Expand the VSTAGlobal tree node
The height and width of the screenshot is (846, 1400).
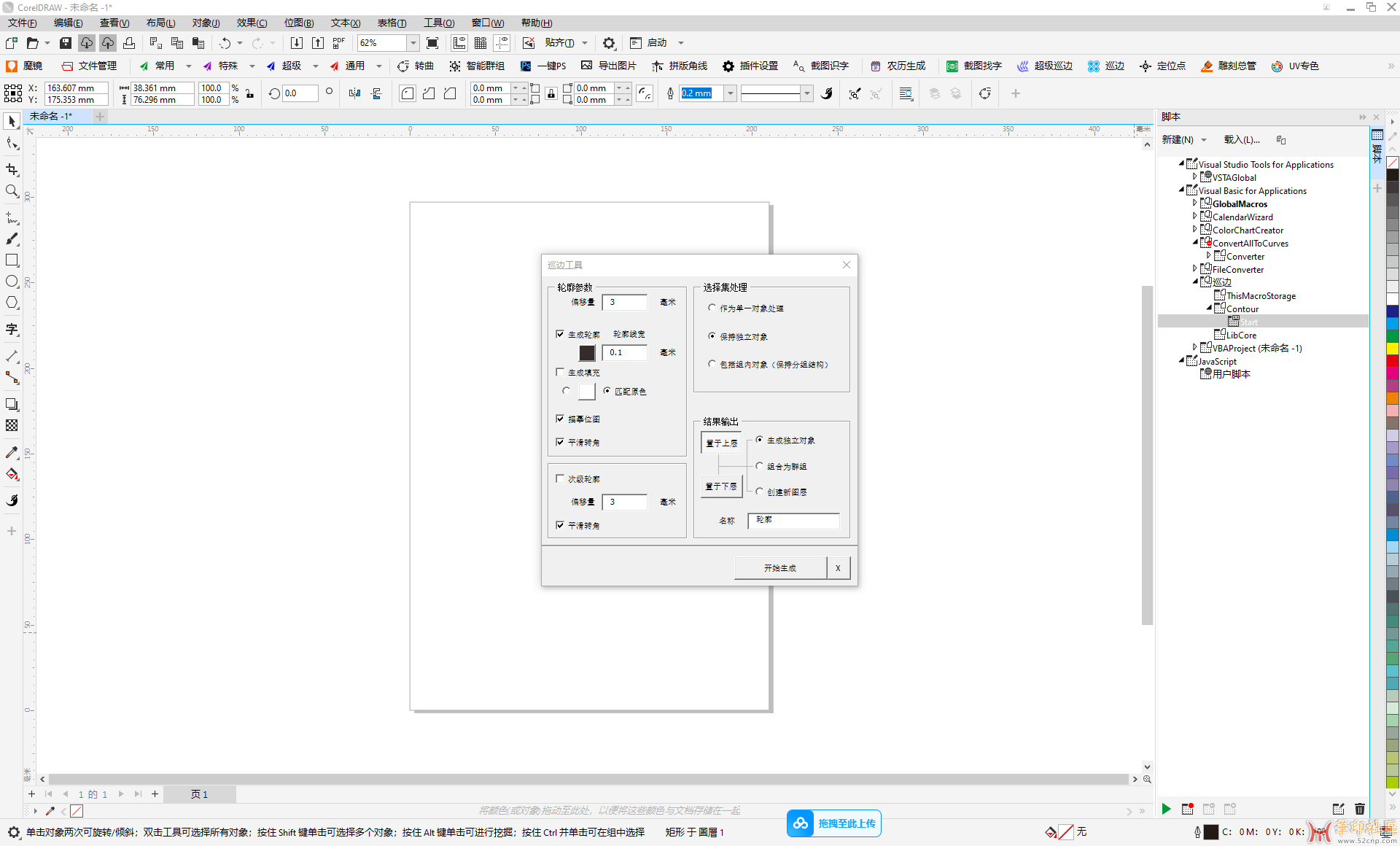pyautogui.click(x=1194, y=176)
